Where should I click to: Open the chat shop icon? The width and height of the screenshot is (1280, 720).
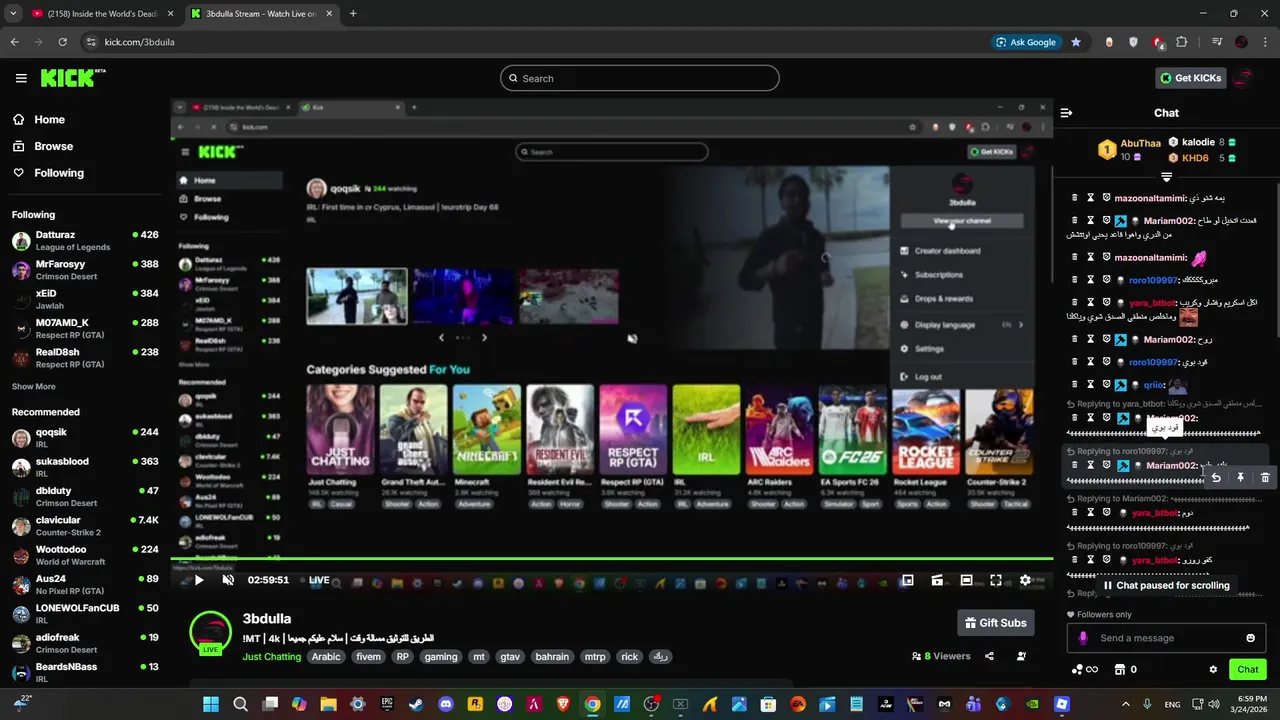click(1120, 669)
